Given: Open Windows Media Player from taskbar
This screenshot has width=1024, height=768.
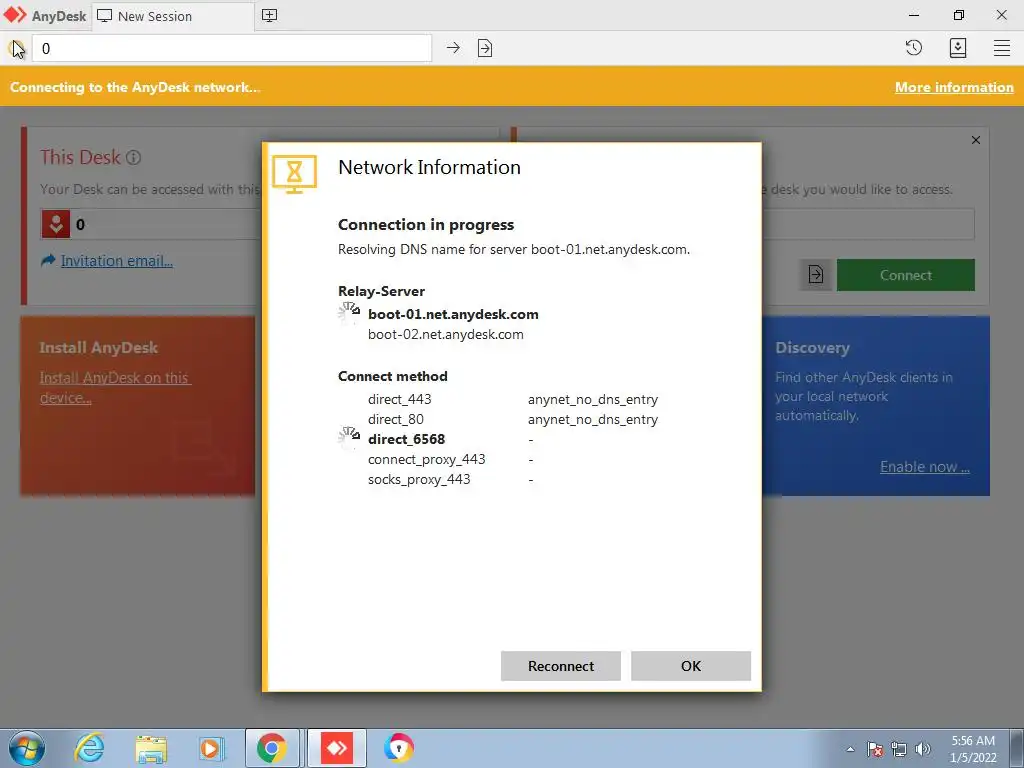Looking at the screenshot, I should [x=211, y=748].
